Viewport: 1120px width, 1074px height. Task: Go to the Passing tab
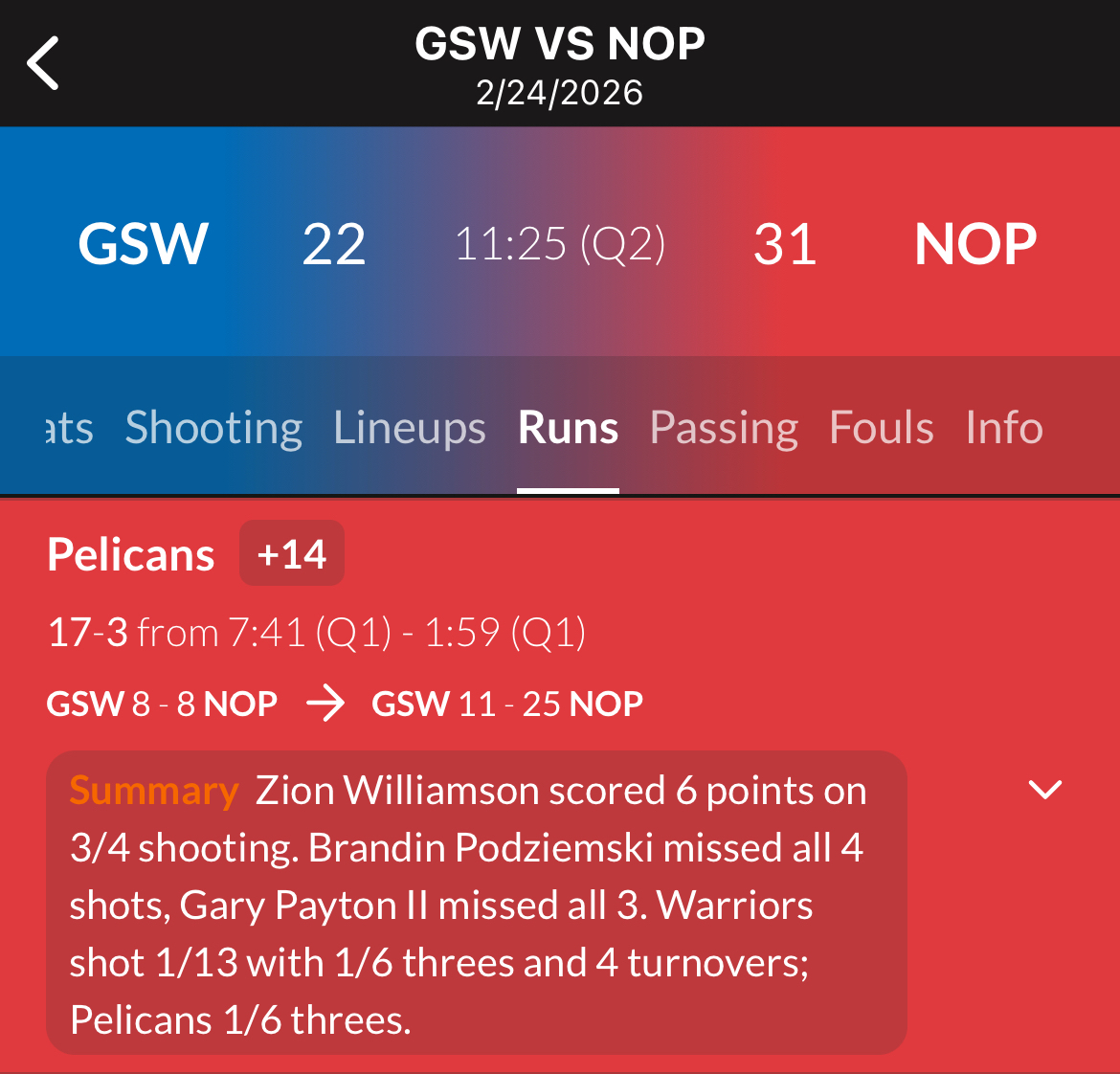(x=724, y=427)
